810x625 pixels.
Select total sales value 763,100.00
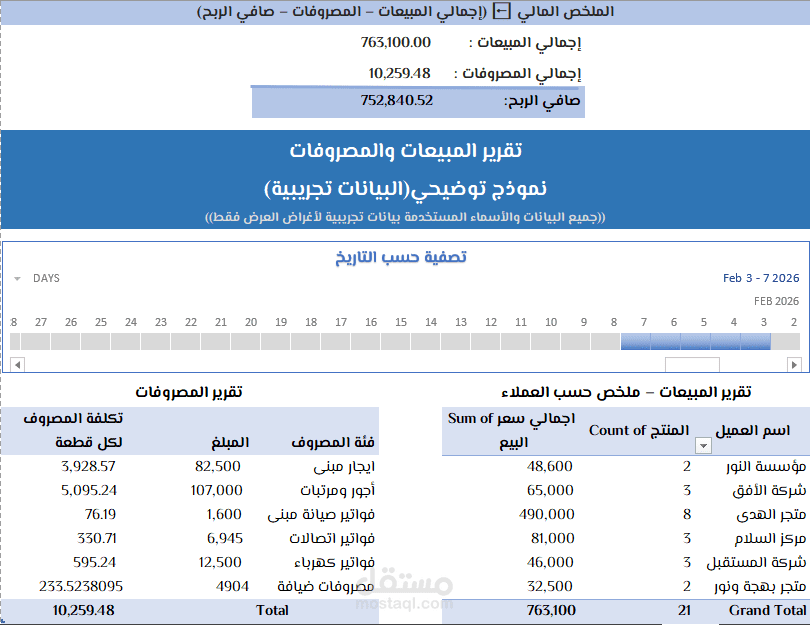coord(396,42)
